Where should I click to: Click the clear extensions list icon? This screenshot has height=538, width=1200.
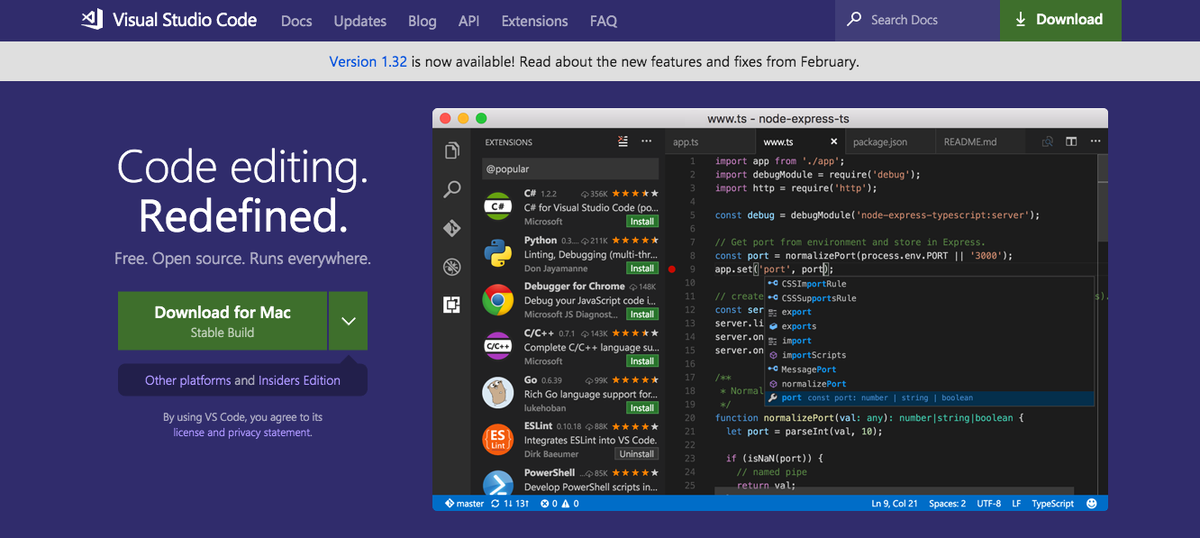click(624, 142)
